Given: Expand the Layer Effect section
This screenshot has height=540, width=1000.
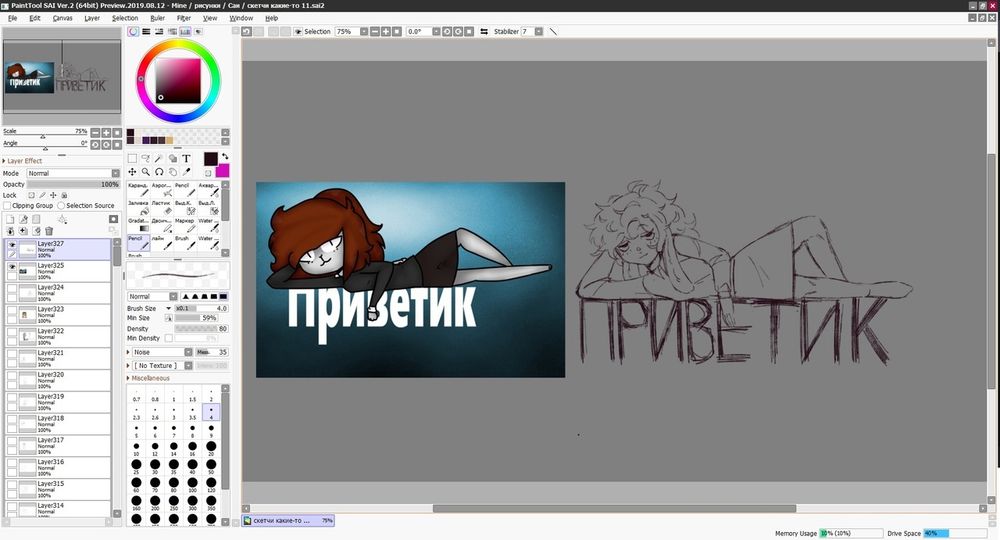Looking at the screenshot, I should (x=23, y=161).
